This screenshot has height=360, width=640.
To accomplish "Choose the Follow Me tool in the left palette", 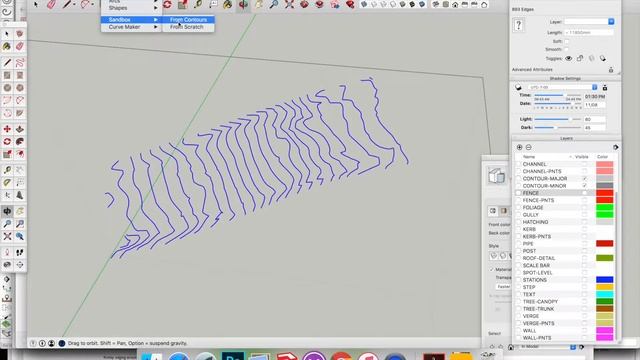I will (20, 142).
